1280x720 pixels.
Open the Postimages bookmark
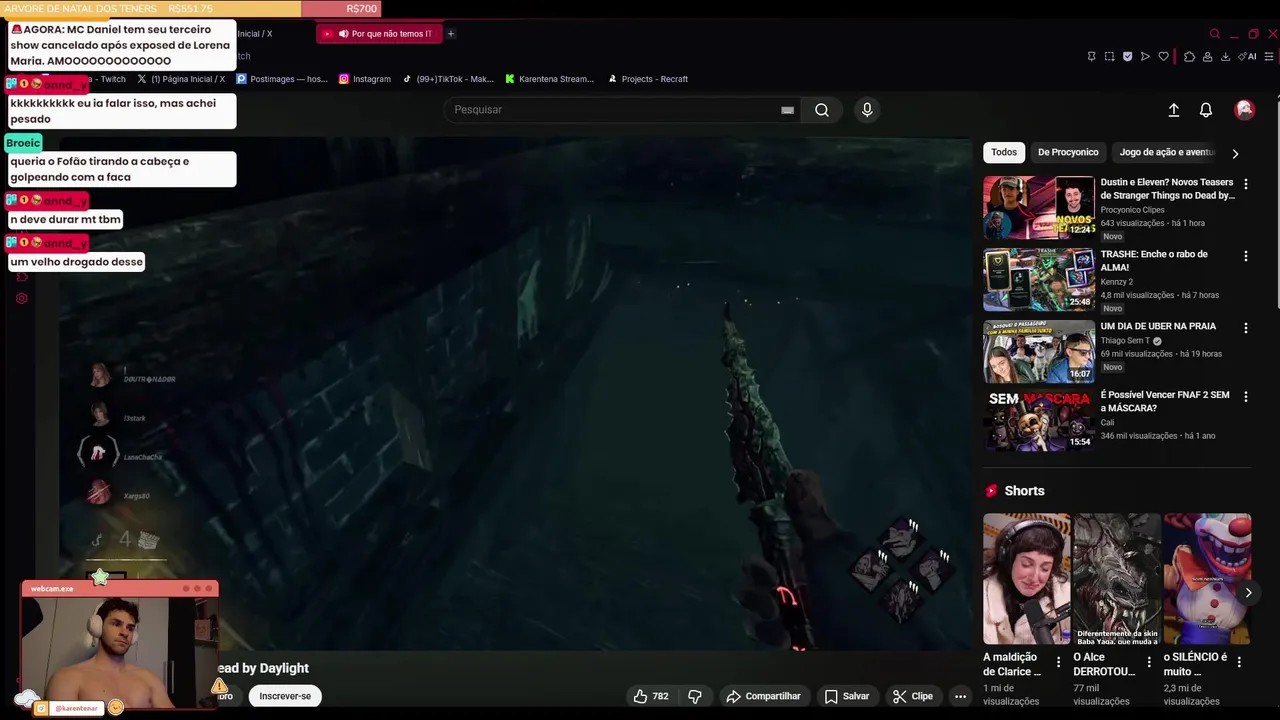pyautogui.click(x=281, y=79)
